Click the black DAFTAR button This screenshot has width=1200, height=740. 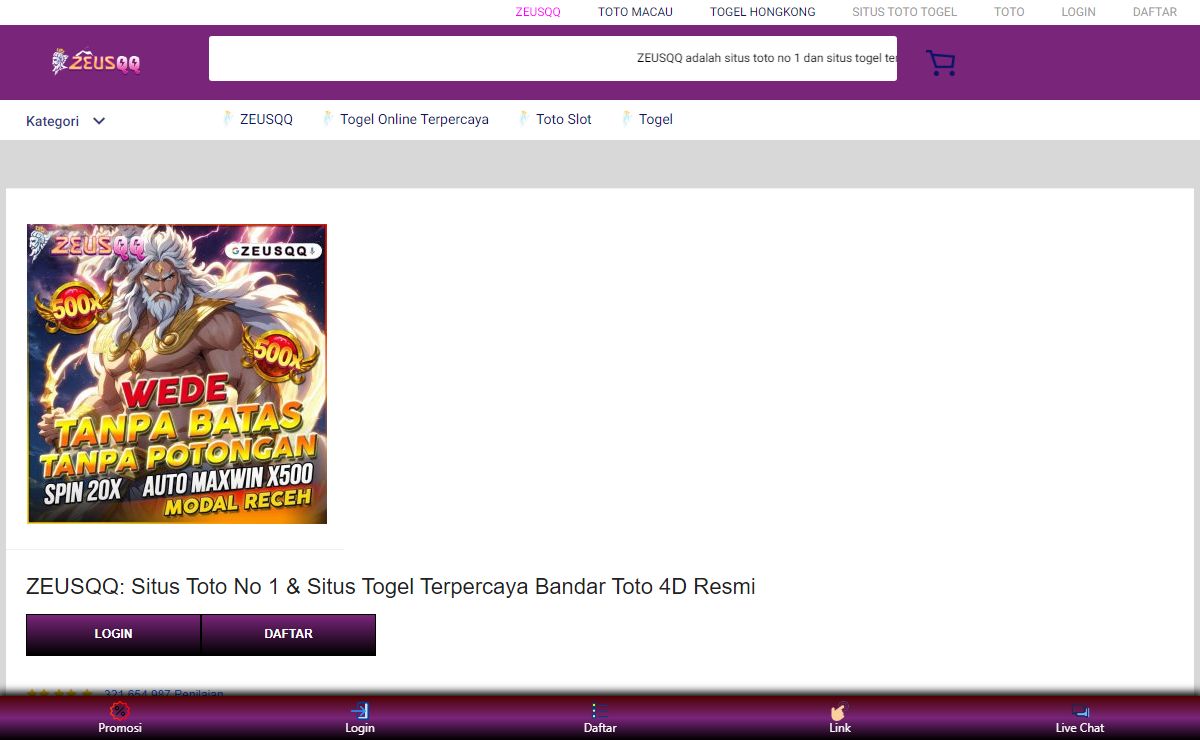(288, 634)
